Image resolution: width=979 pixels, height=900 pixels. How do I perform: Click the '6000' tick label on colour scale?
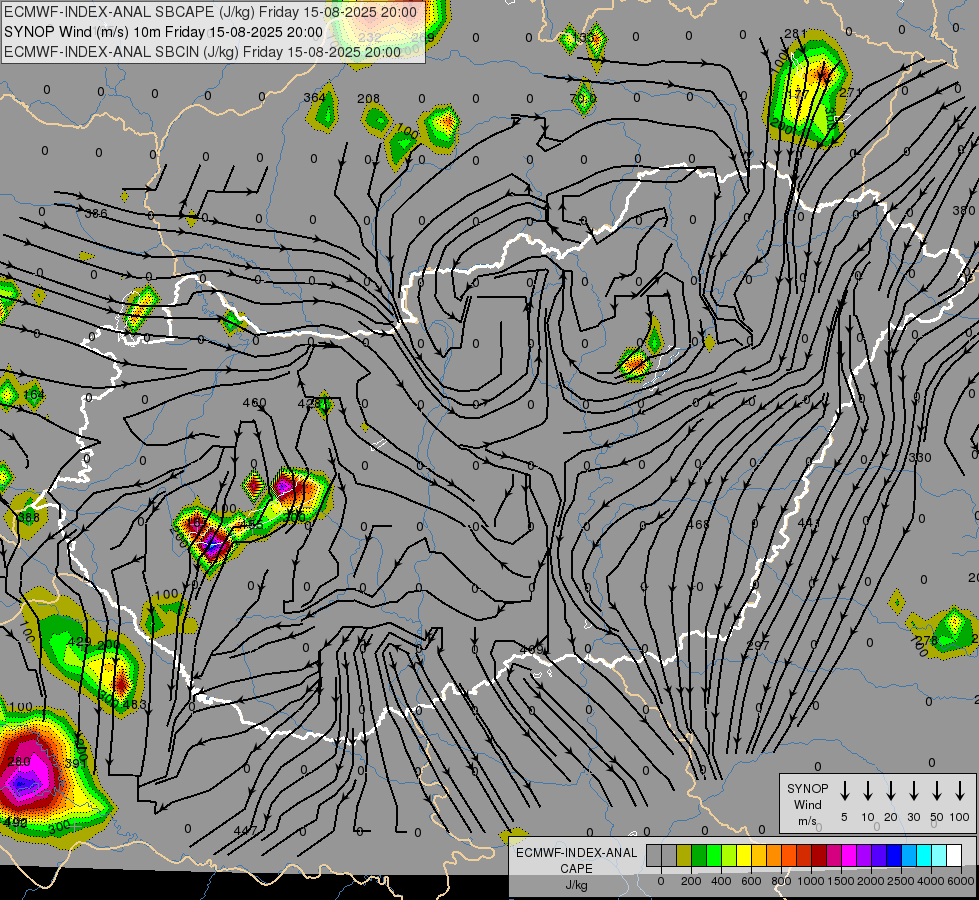click(960, 881)
